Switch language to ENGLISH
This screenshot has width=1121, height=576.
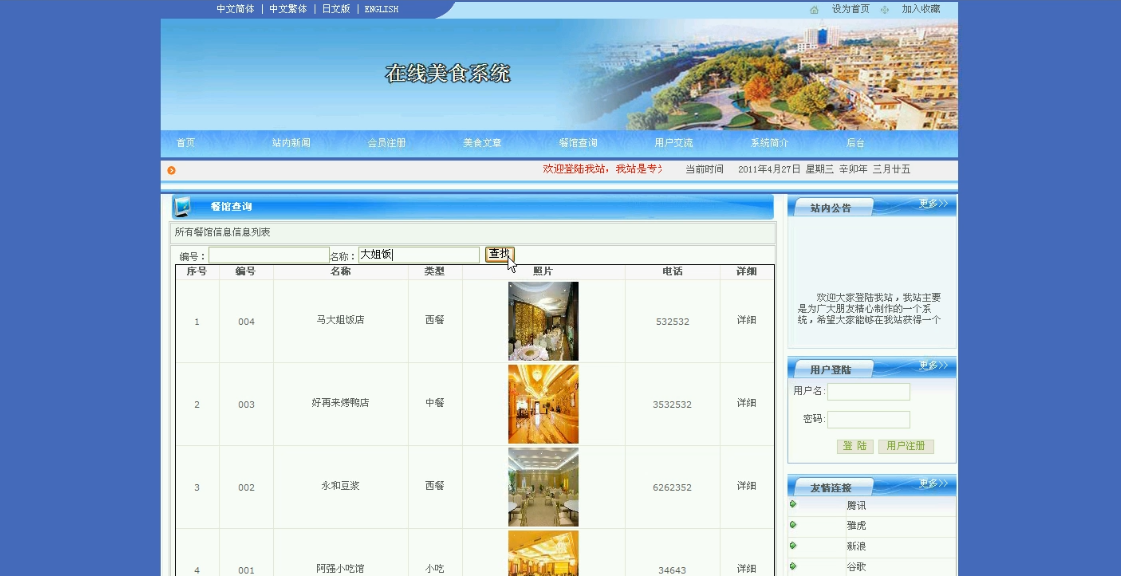click(382, 9)
